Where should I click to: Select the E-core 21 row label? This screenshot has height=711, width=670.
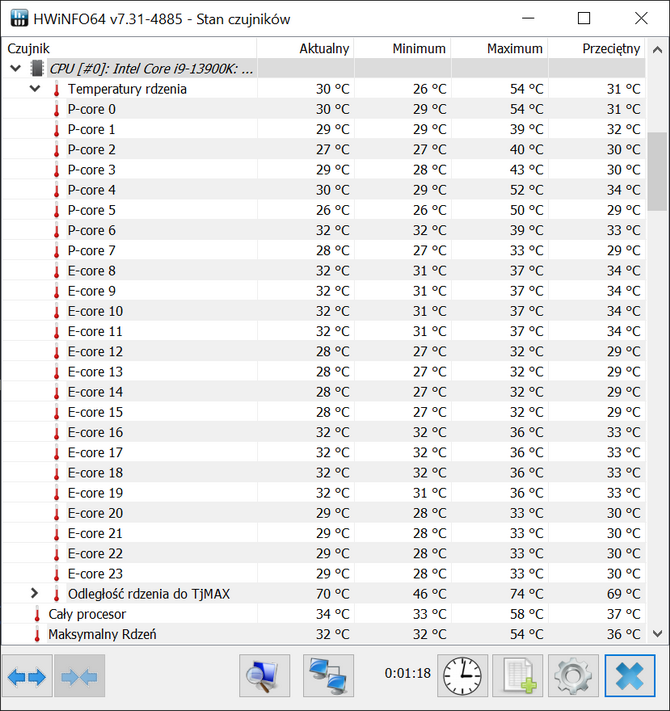[x=95, y=534]
